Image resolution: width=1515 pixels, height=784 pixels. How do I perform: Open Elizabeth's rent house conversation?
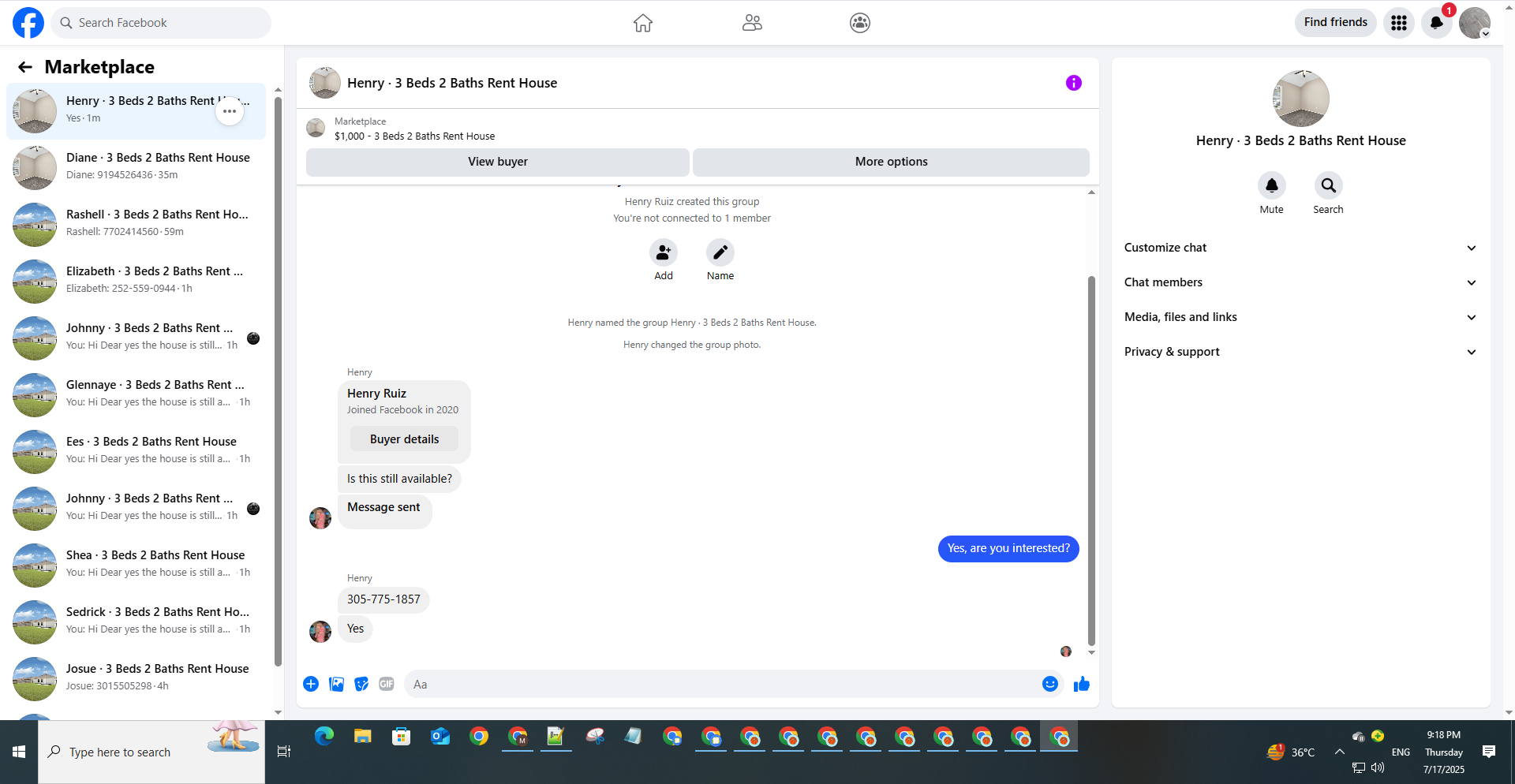pyautogui.click(x=137, y=281)
